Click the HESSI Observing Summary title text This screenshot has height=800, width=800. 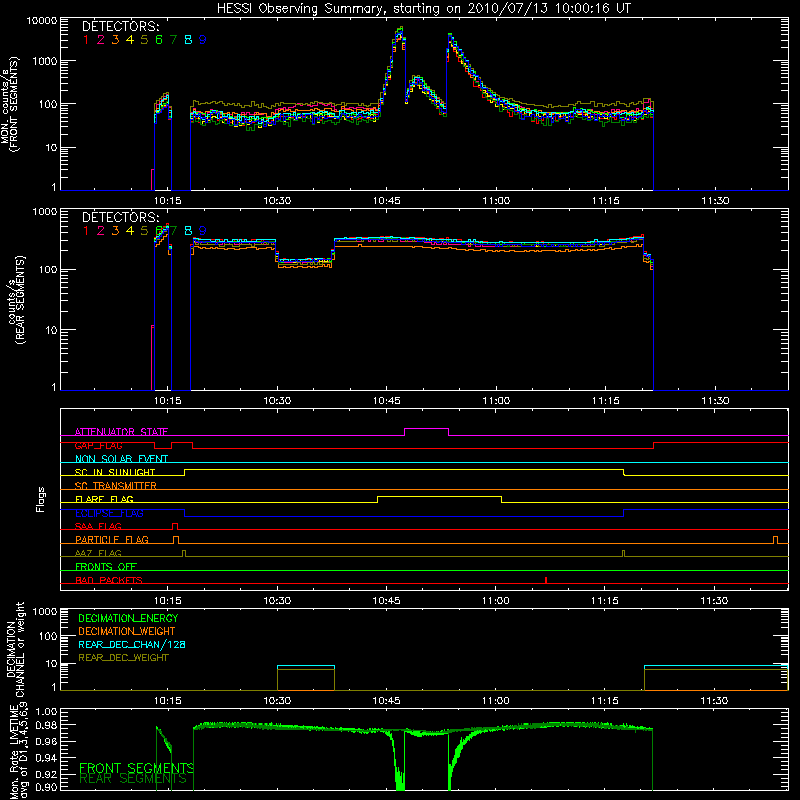point(423,9)
